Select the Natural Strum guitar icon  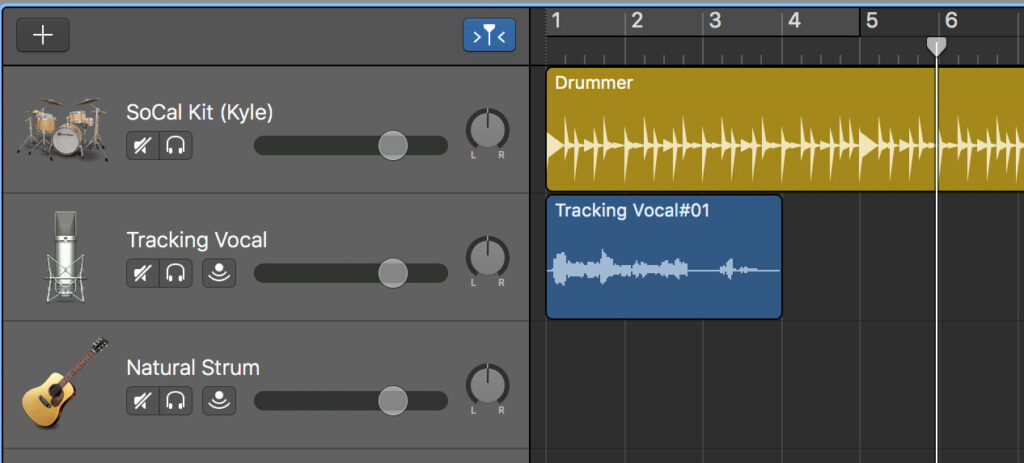click(x=64, y=383)
